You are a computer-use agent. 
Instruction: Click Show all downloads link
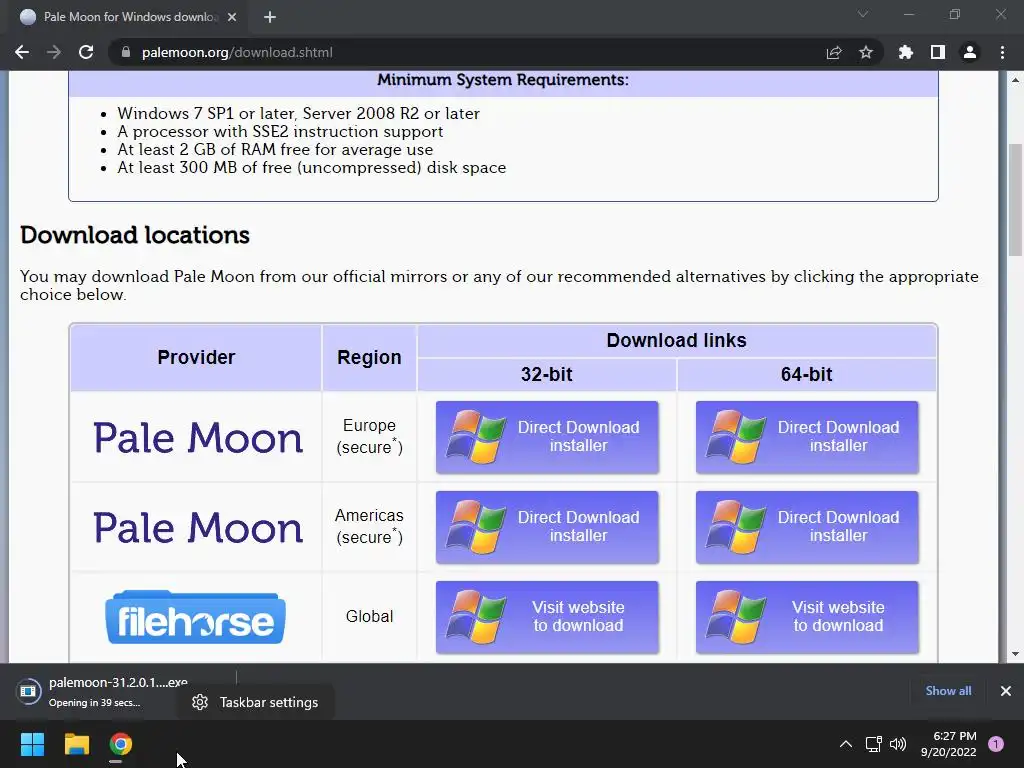[x=948, y=691]
